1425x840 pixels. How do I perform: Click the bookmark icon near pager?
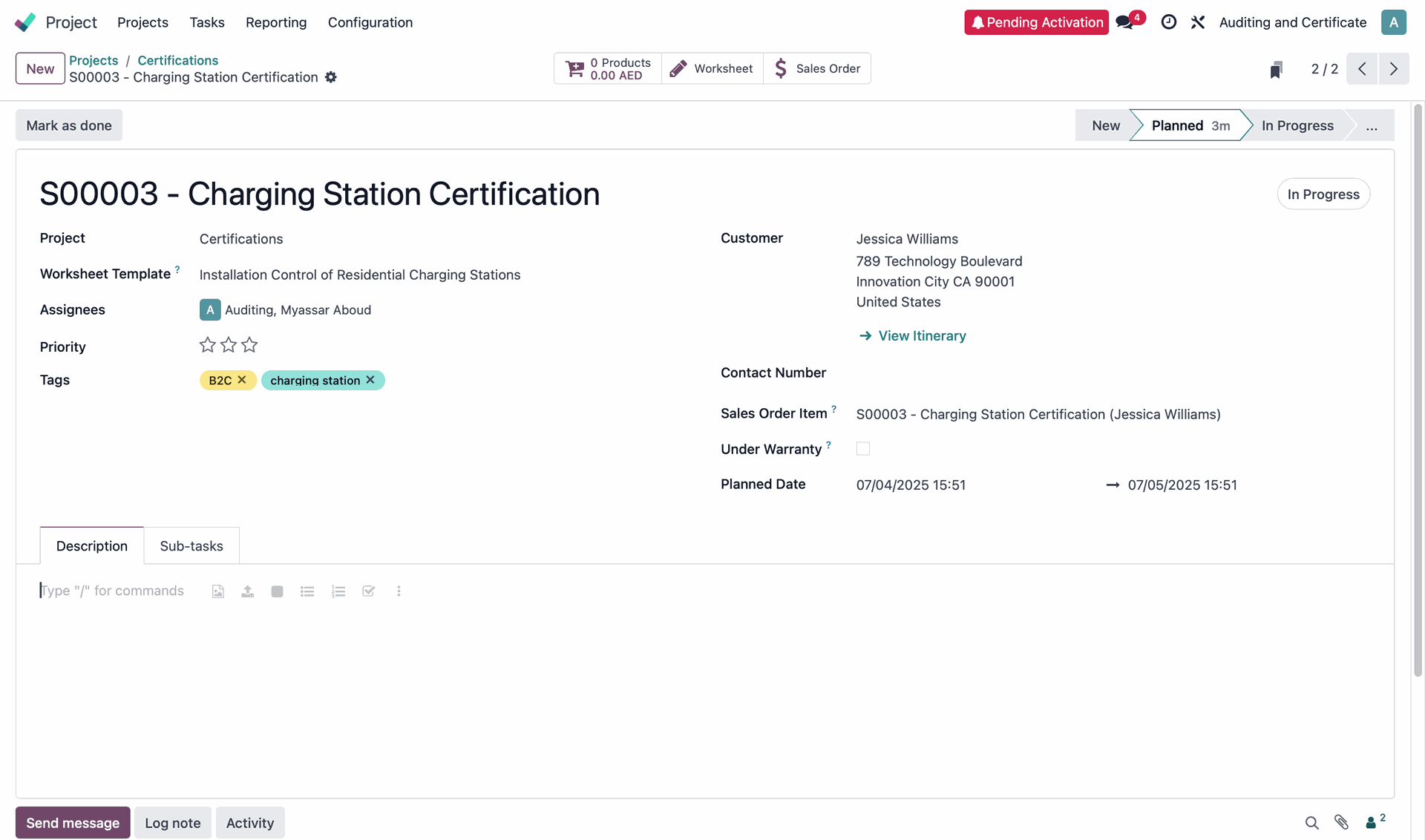pyautogui.click(x=1276, y=70)
